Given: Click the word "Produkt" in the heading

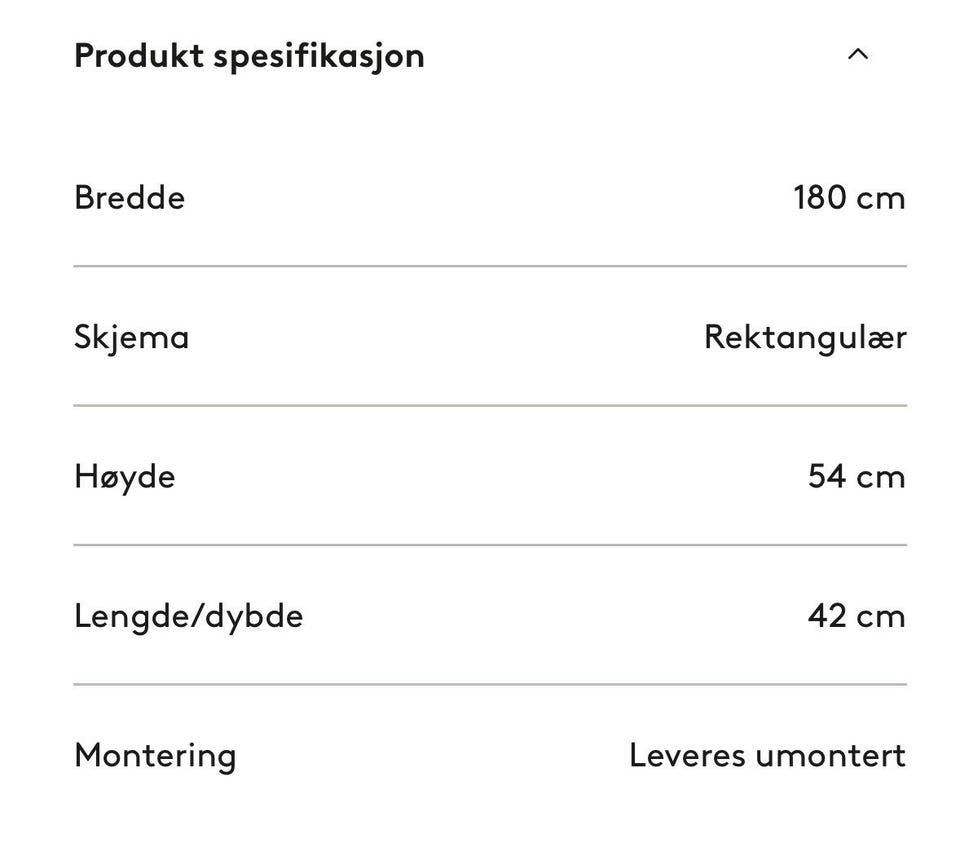Looking at the screenshot, I should 138,55.
